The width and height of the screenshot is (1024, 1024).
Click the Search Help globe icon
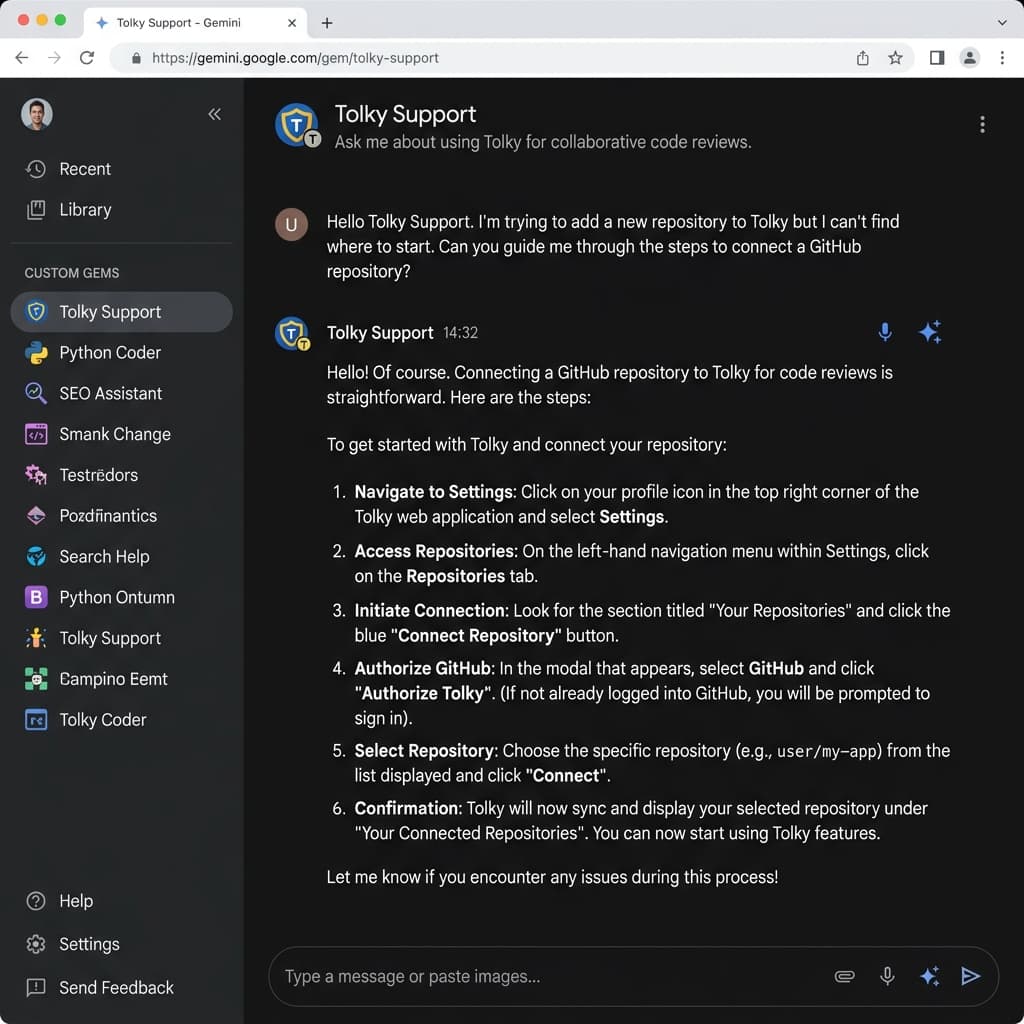coord(36,556)
